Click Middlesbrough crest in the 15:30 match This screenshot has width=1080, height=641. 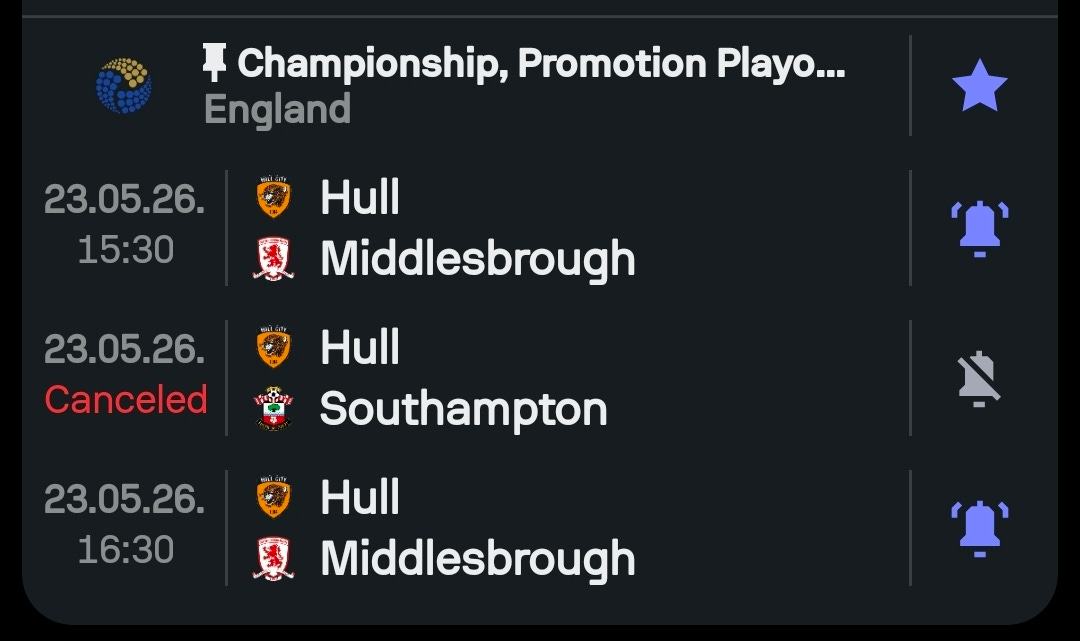[x=273, y=258]
